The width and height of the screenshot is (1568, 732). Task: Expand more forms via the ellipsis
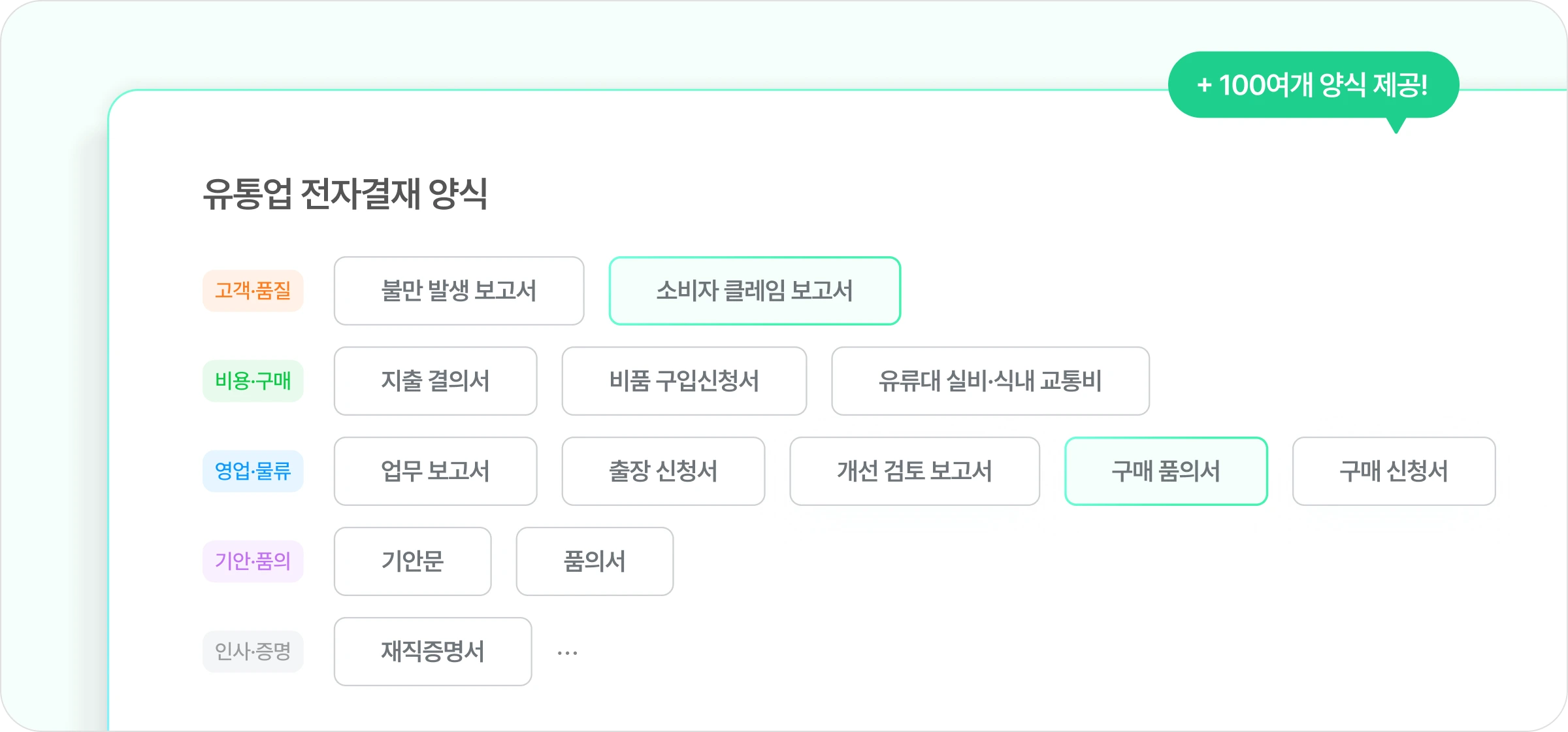[x=568, y=652]
